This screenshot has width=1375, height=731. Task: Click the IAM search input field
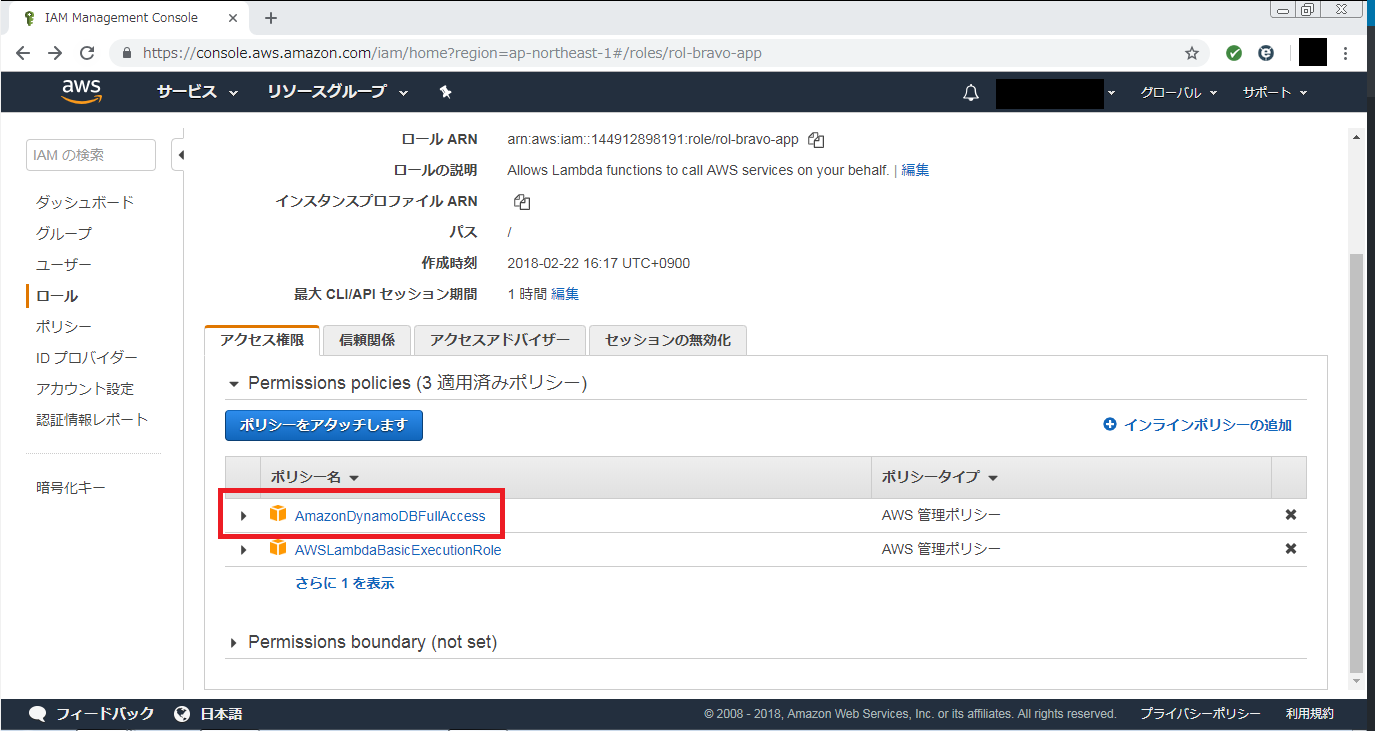coord(90,155)
